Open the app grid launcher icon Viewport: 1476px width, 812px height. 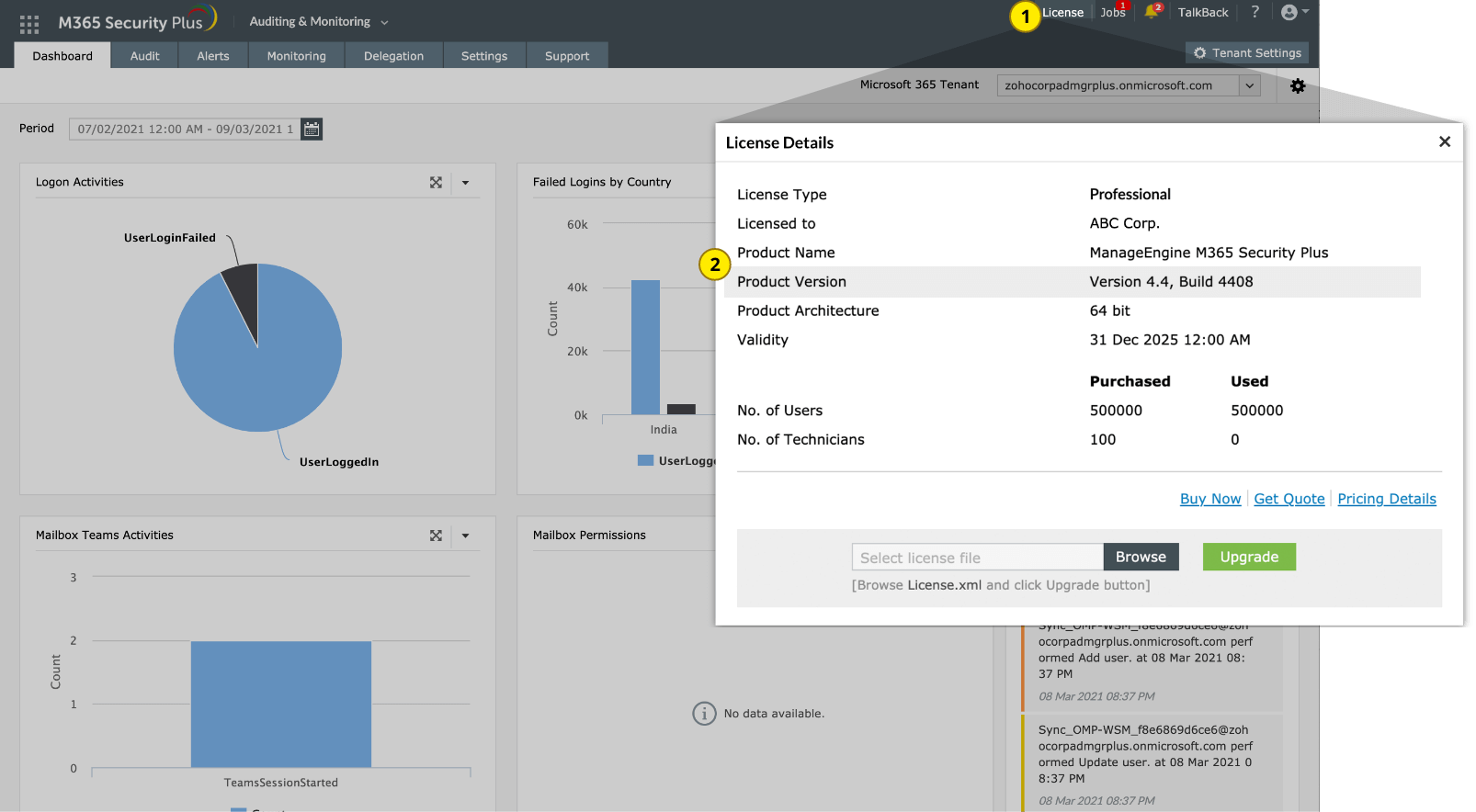pos(29,25)
